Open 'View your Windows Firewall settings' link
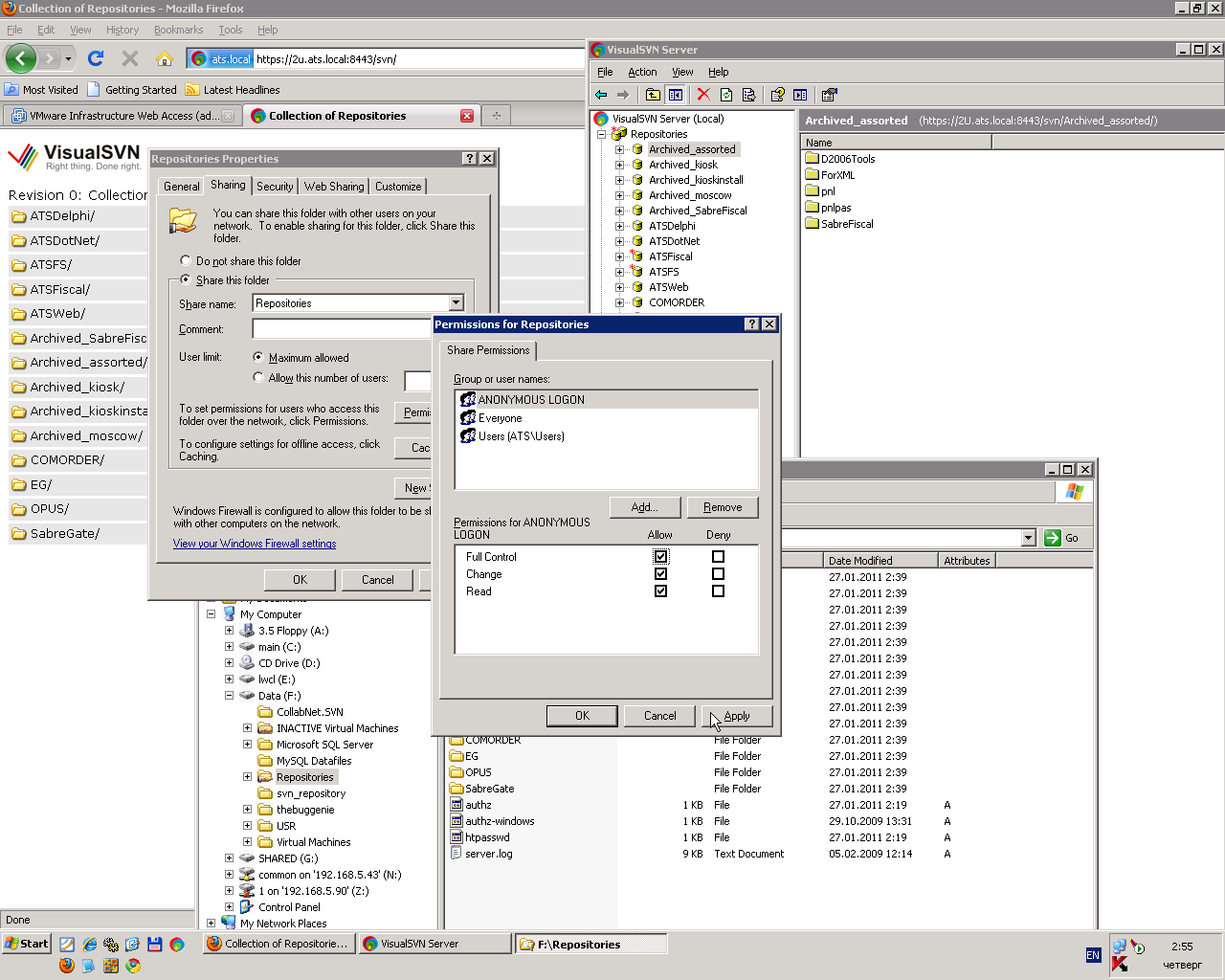This screenshot has width=1225, height=980. pyautogui.click(x=255, y=544)
